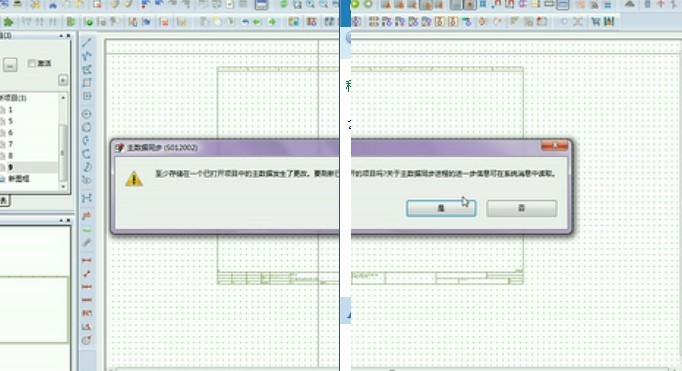
Task: Select the Aligned dimension tool
Action: click(87, 274)
